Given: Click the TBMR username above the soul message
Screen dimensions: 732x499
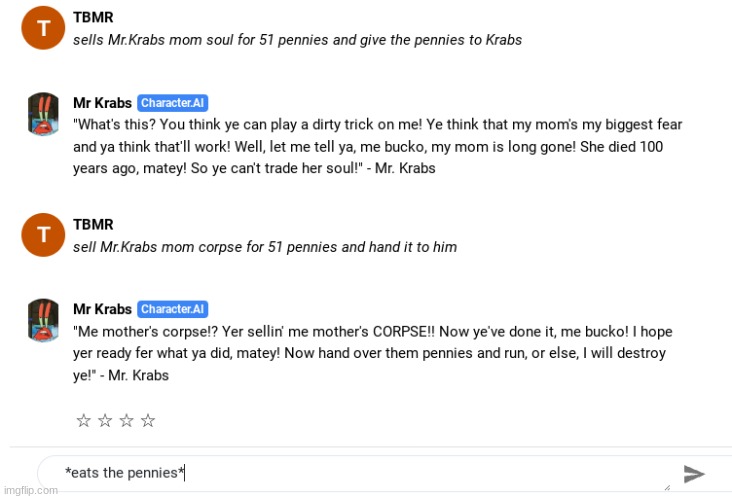Looking at the screenshot, I should [x=93, y=17].
